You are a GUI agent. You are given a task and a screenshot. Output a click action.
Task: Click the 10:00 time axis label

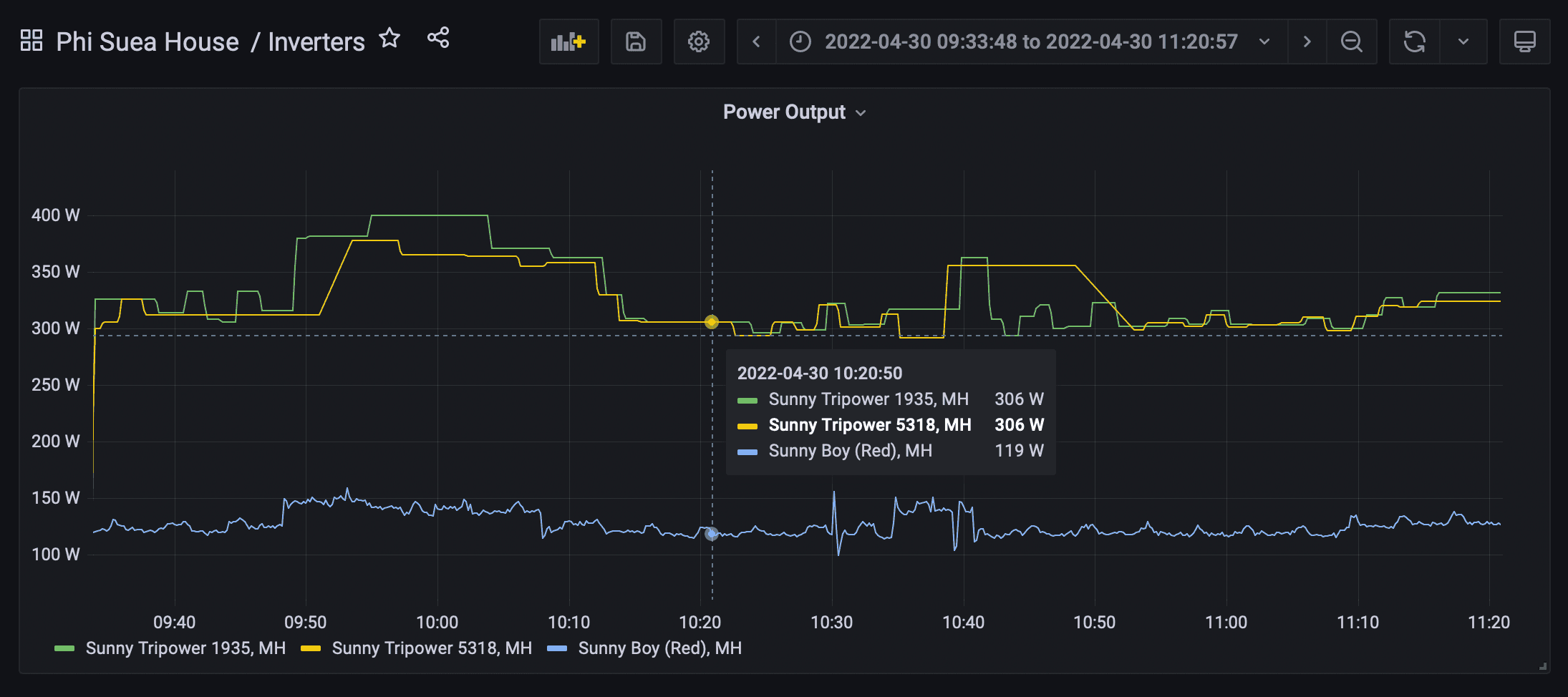tap(437, 623)
